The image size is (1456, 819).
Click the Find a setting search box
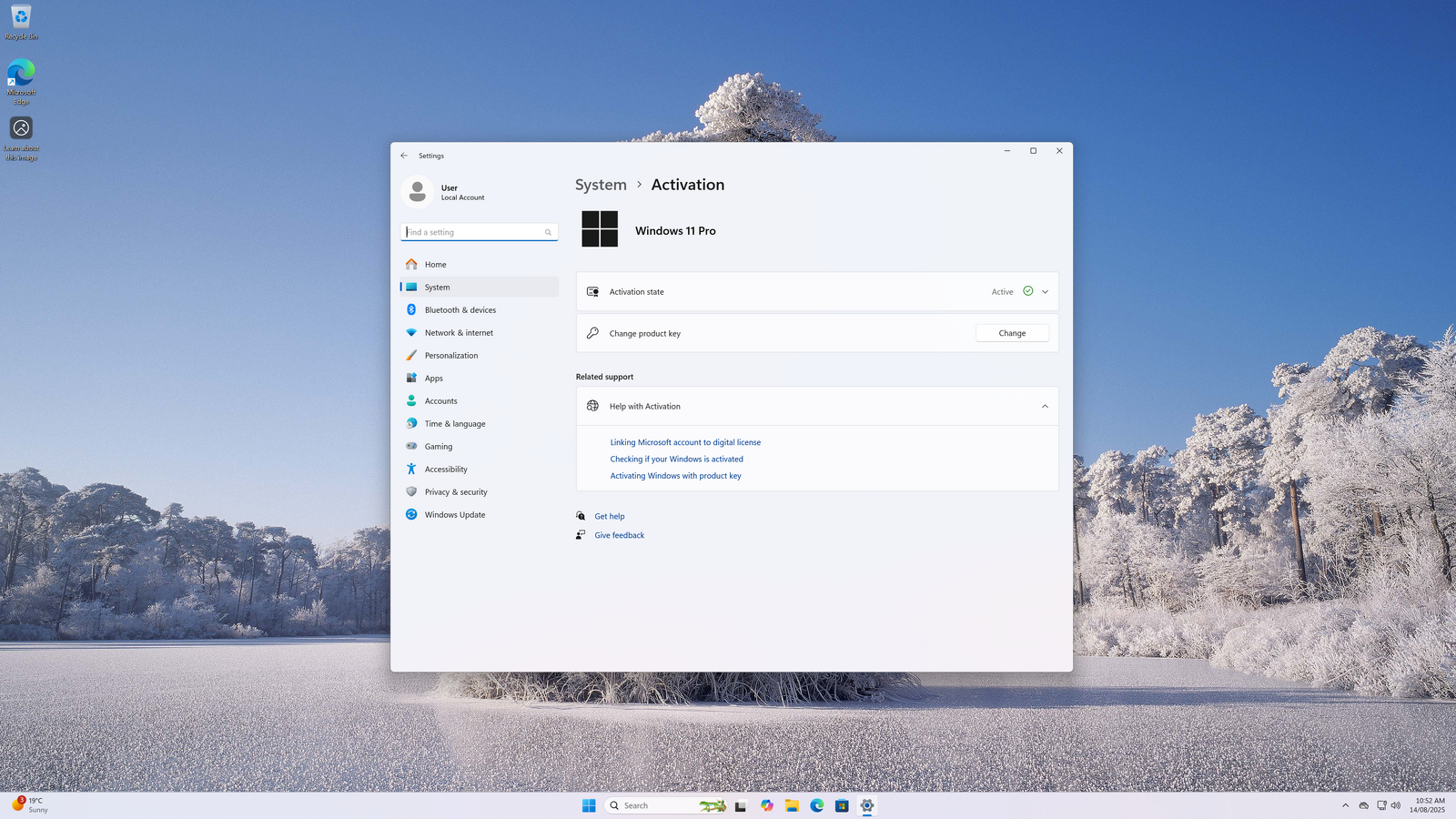point(473,232)
